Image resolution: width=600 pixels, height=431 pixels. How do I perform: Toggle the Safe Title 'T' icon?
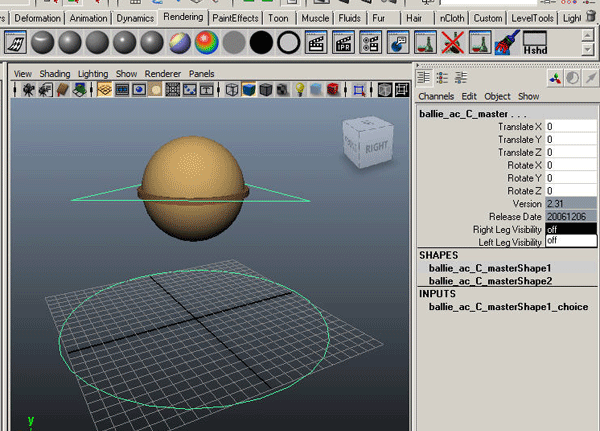point(207,90)
